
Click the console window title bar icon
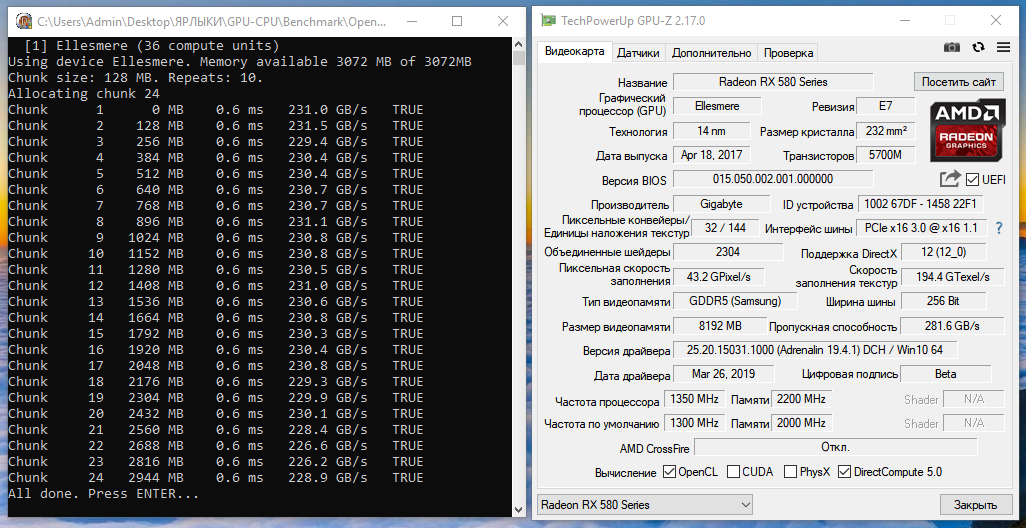pyautogui.click(x=24, y=22)
